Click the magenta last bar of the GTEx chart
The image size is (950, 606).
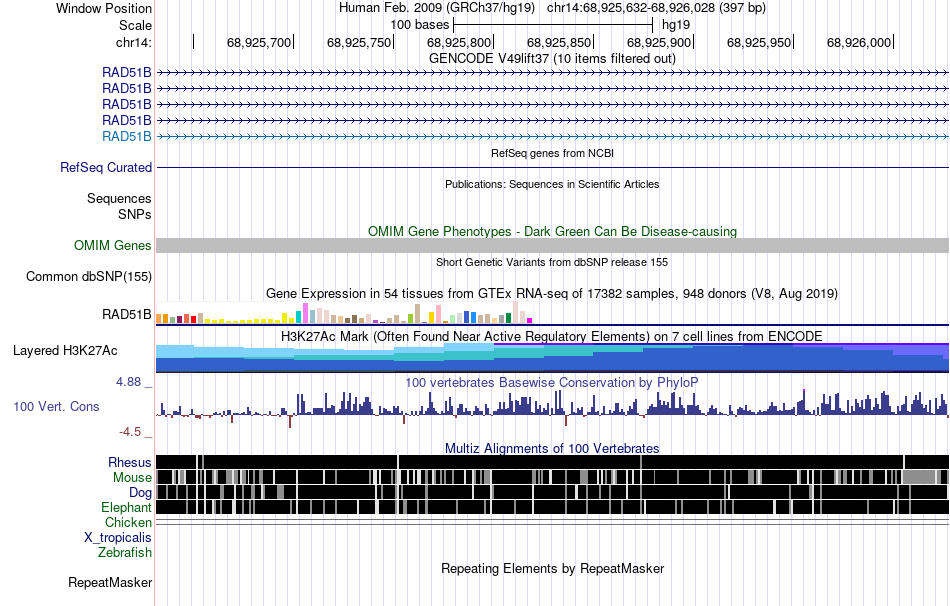click(530, 320)
